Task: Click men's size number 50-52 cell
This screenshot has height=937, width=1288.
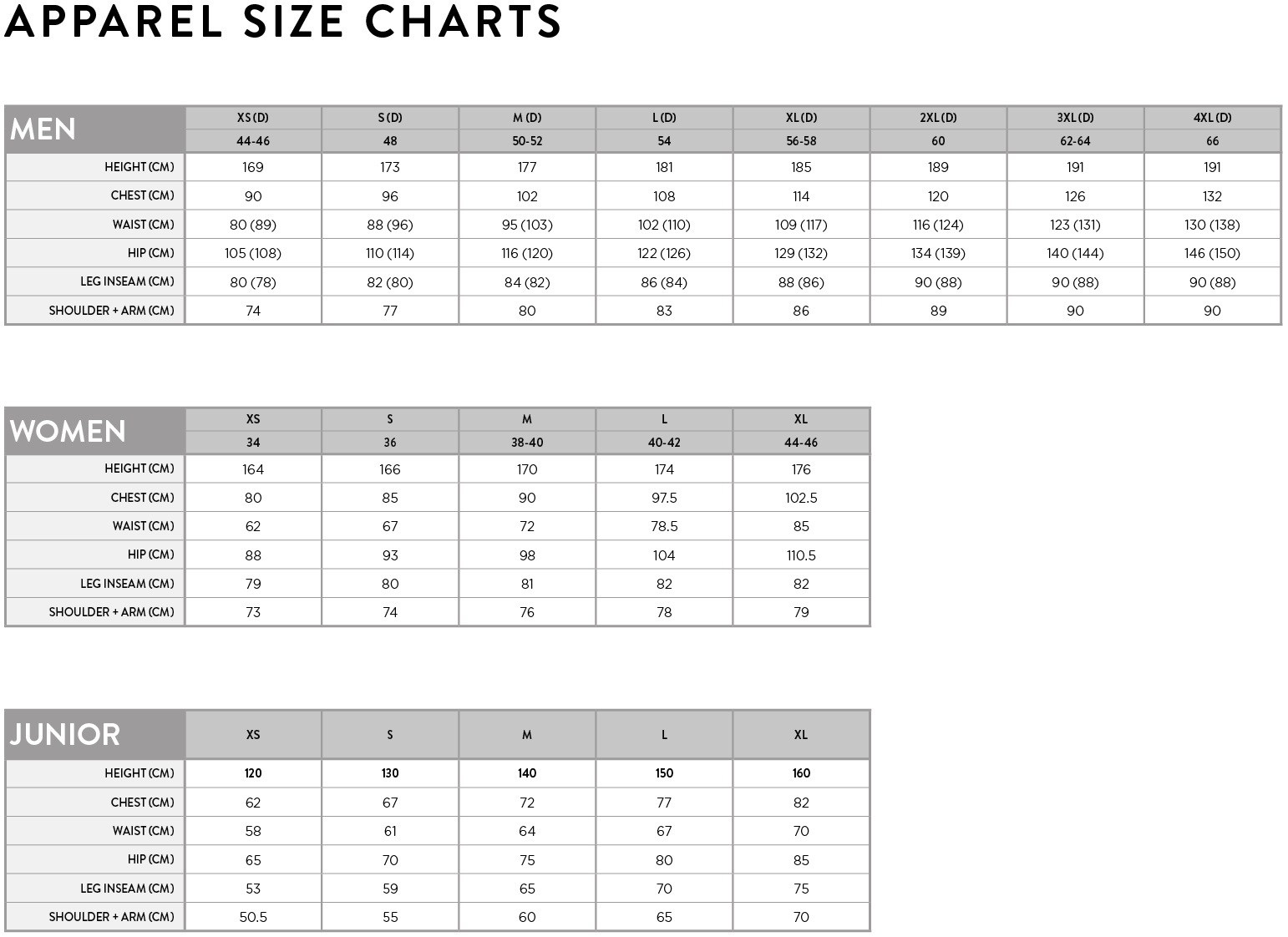Action: click(527, 141)
